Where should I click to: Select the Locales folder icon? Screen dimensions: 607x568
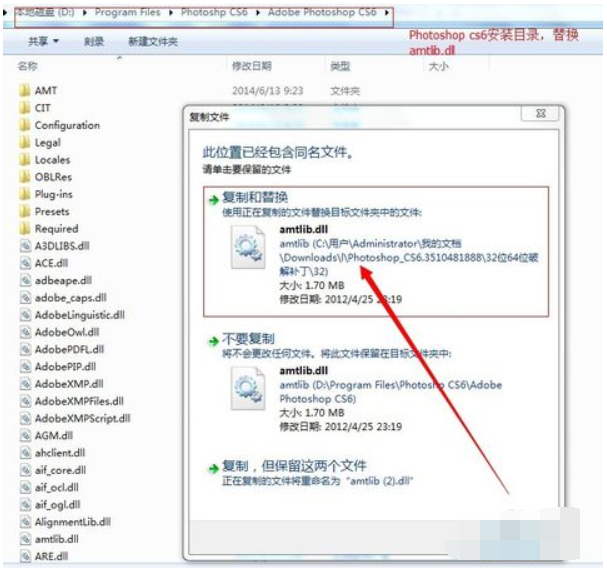coord(25,160)
